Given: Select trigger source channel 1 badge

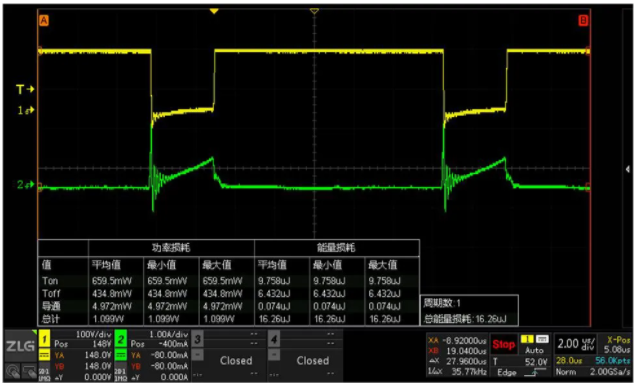Looking at the screenshot, I should tap(528, 339).
